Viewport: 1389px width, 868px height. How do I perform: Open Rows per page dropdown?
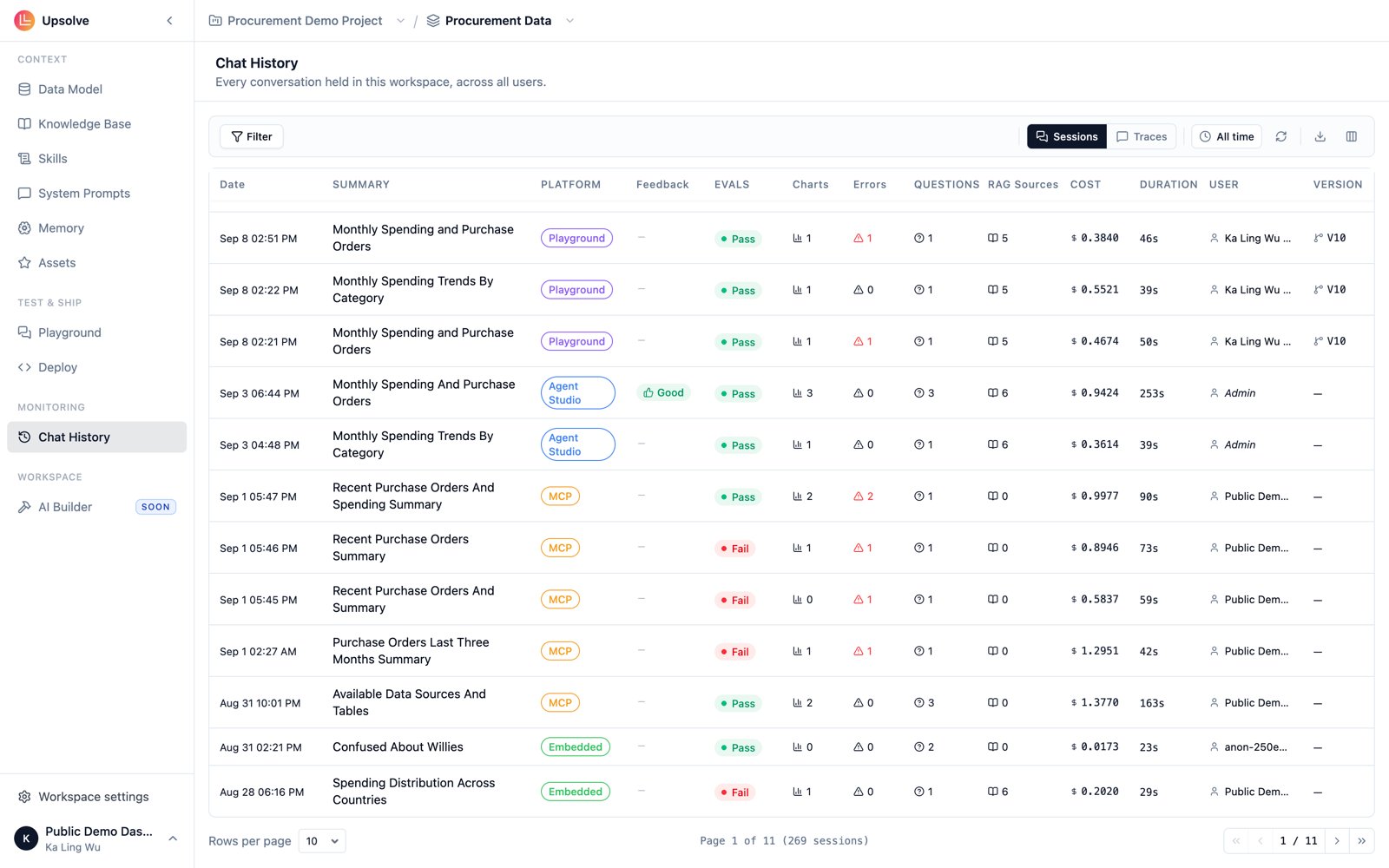[x=322, y=841]
